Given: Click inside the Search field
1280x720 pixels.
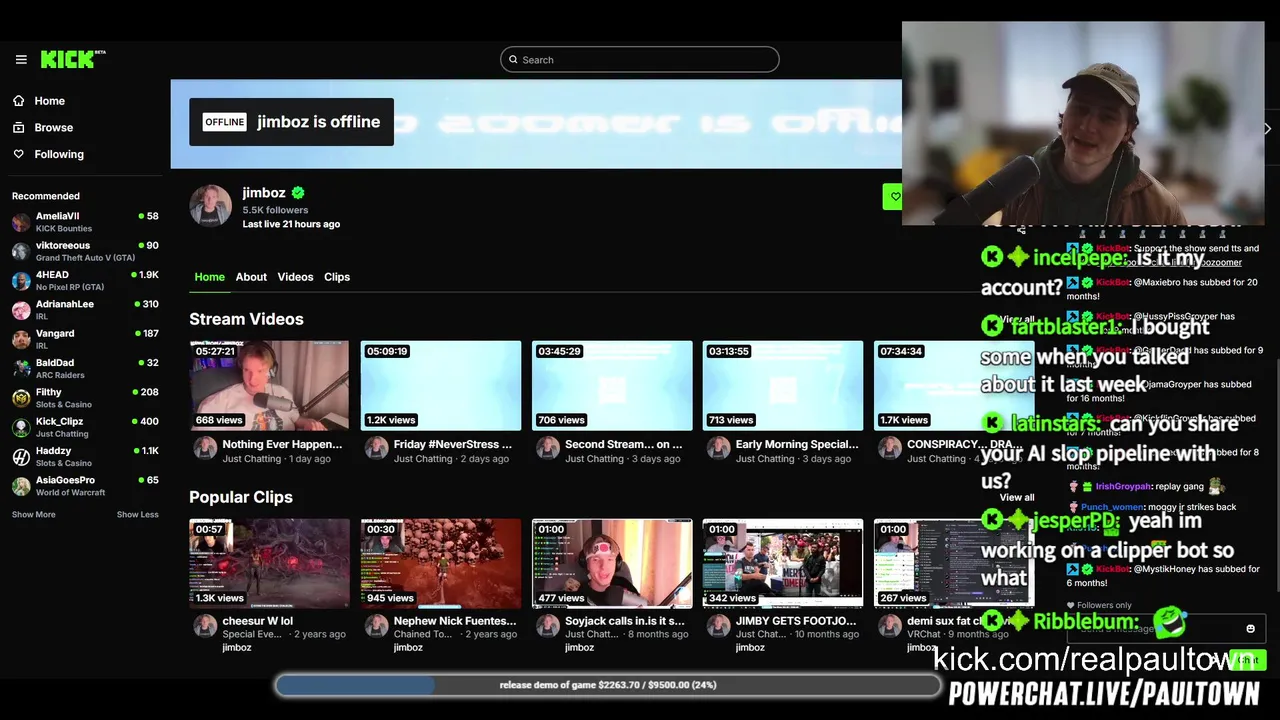Looking at the screenshot, I should 640,60.
